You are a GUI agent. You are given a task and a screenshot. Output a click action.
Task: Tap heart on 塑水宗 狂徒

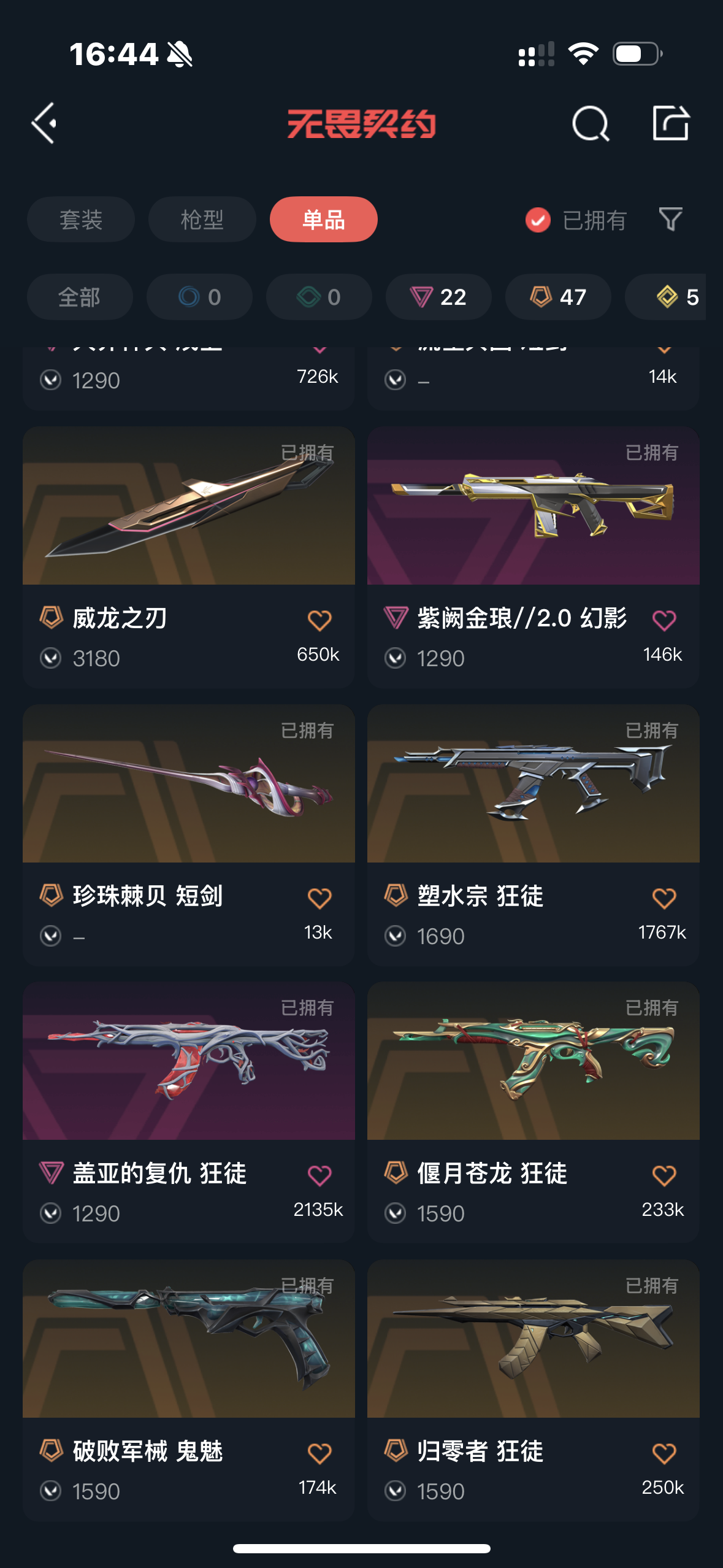pos(664,898)
